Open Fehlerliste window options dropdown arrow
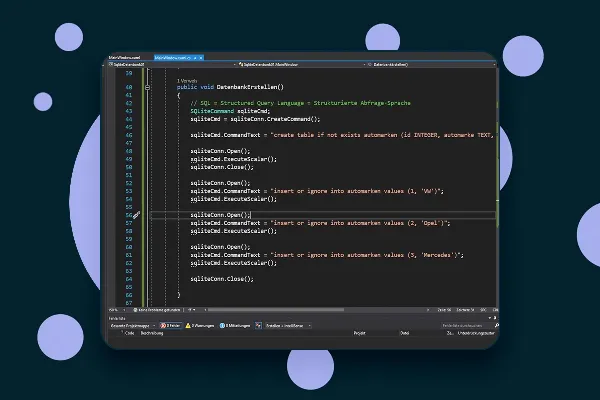This screenshot has height=400, width=600. point(489,318)
